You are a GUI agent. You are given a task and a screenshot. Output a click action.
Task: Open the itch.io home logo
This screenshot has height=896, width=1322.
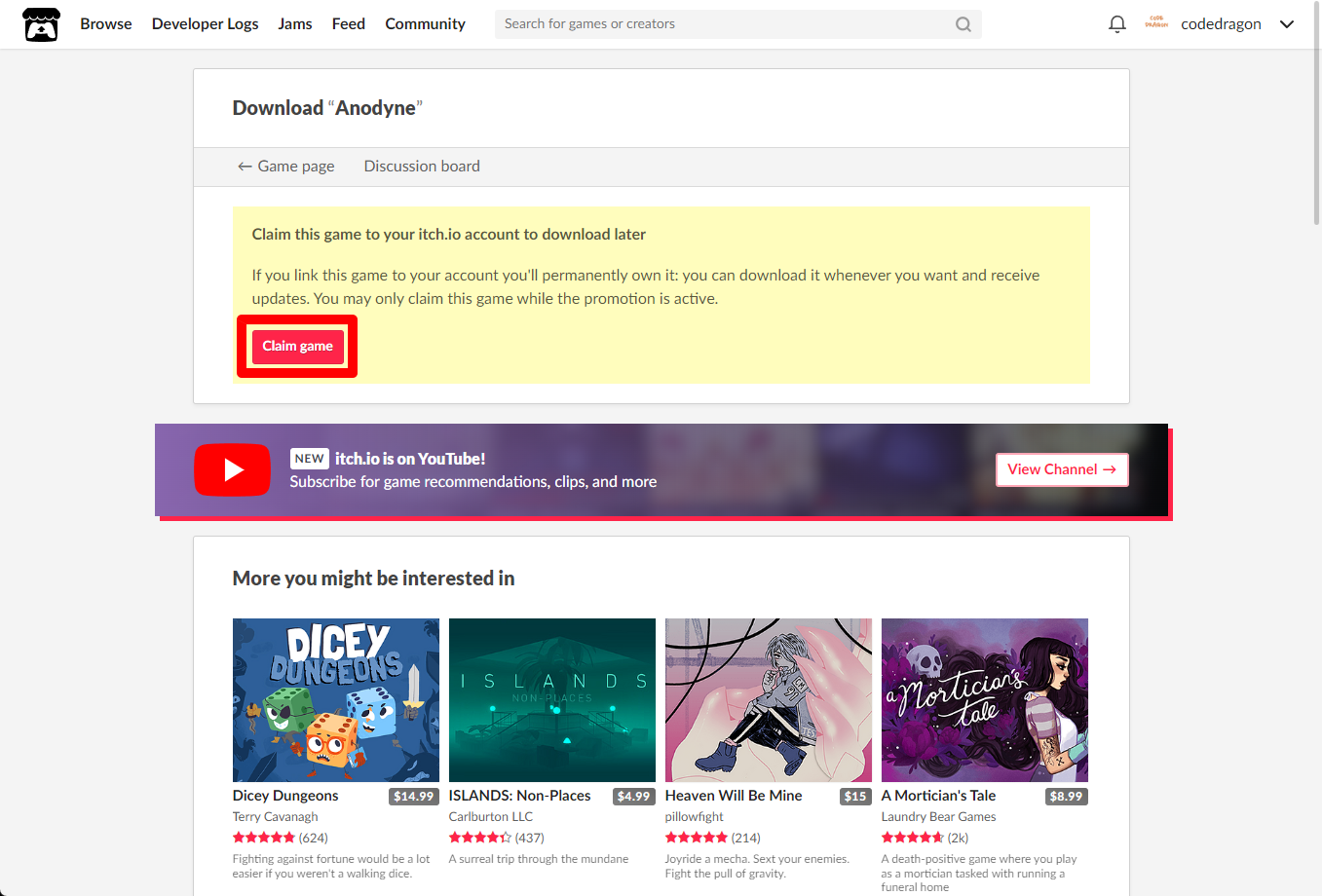coord(41,24)
